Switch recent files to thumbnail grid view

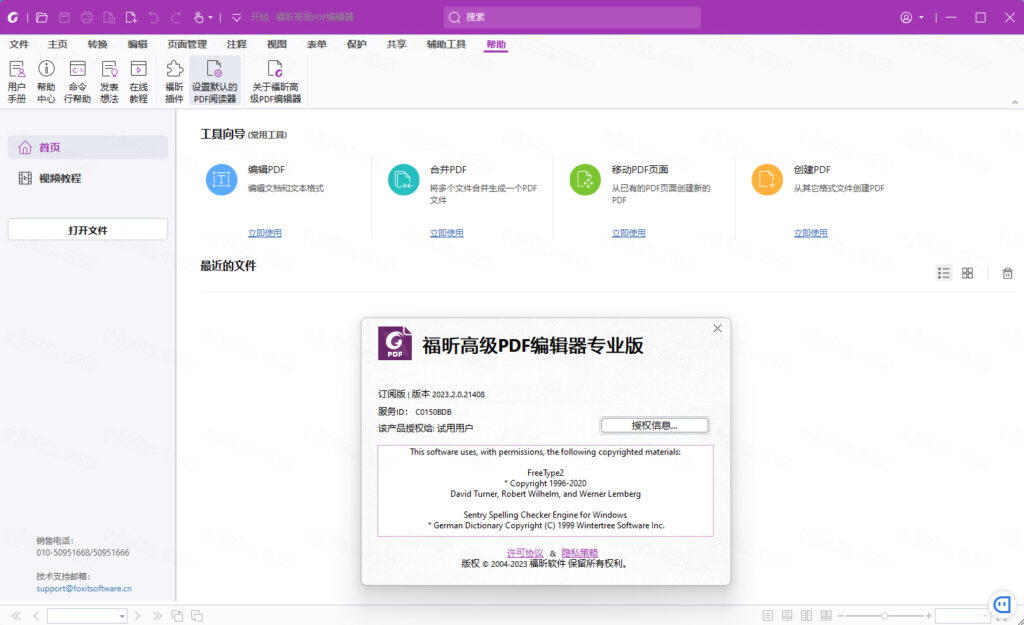tap(967, 273)
